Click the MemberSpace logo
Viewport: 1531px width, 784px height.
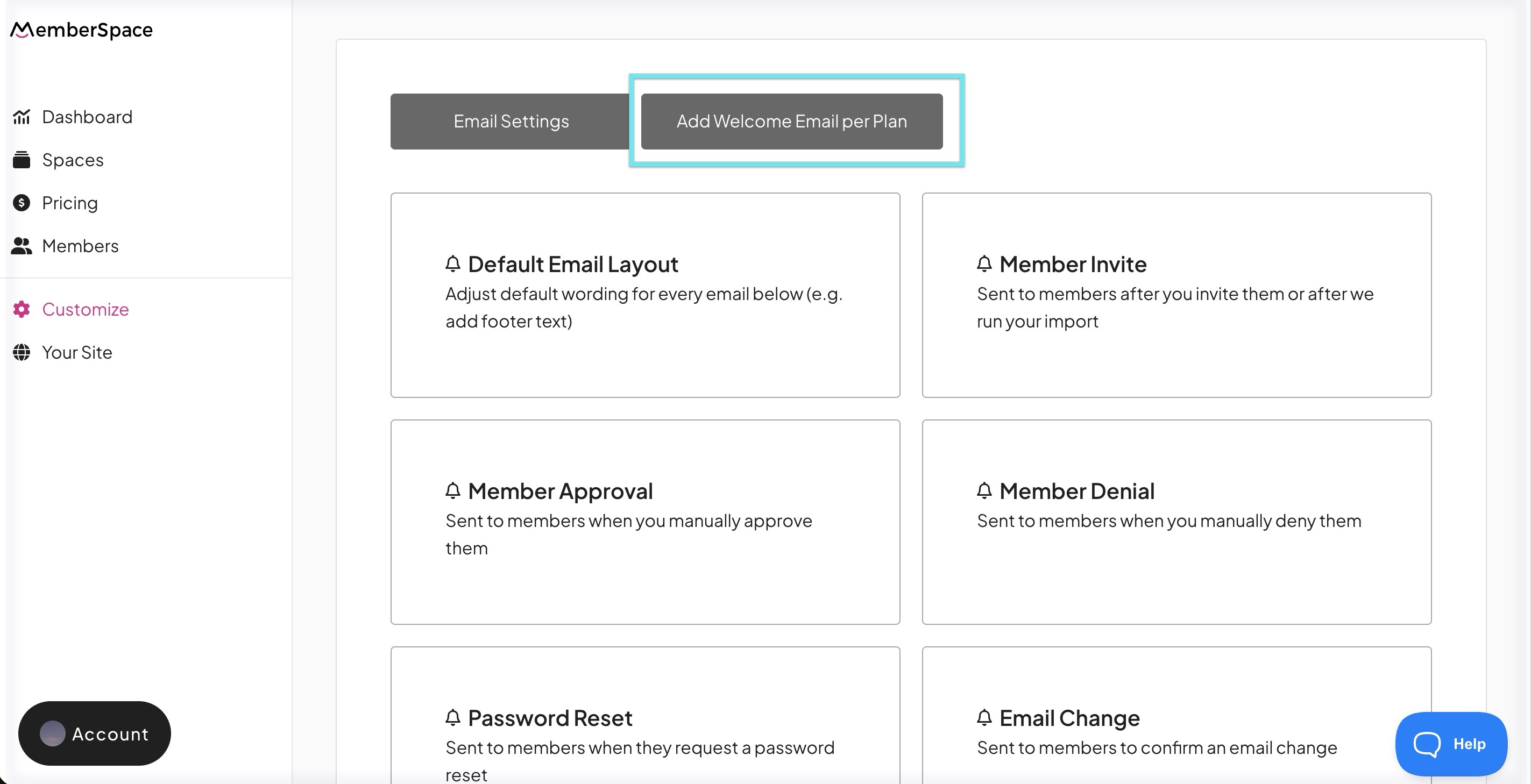coord(81,30)
